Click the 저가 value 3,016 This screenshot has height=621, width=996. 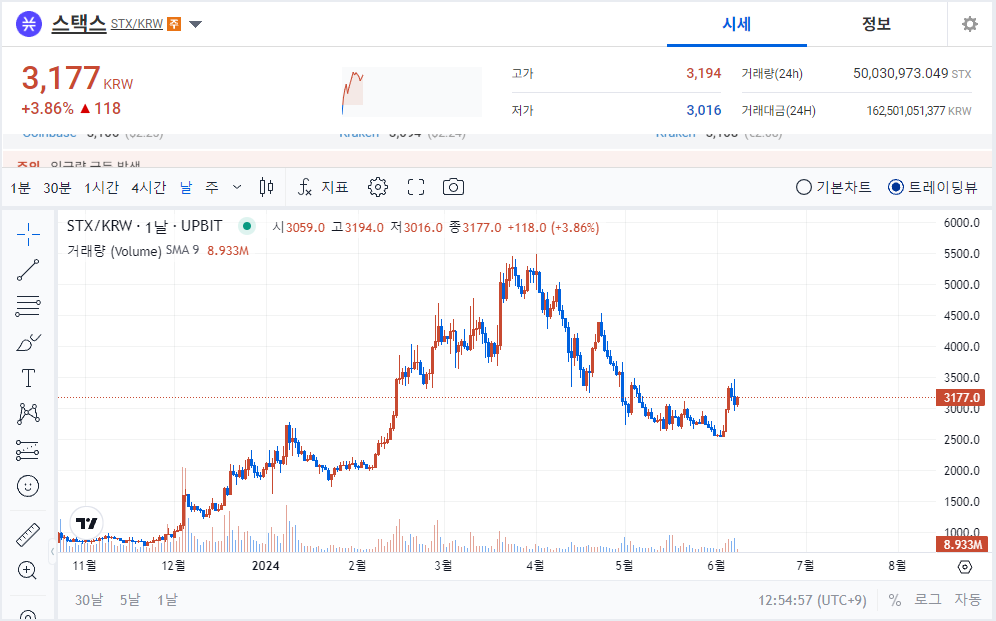[703, 110]
